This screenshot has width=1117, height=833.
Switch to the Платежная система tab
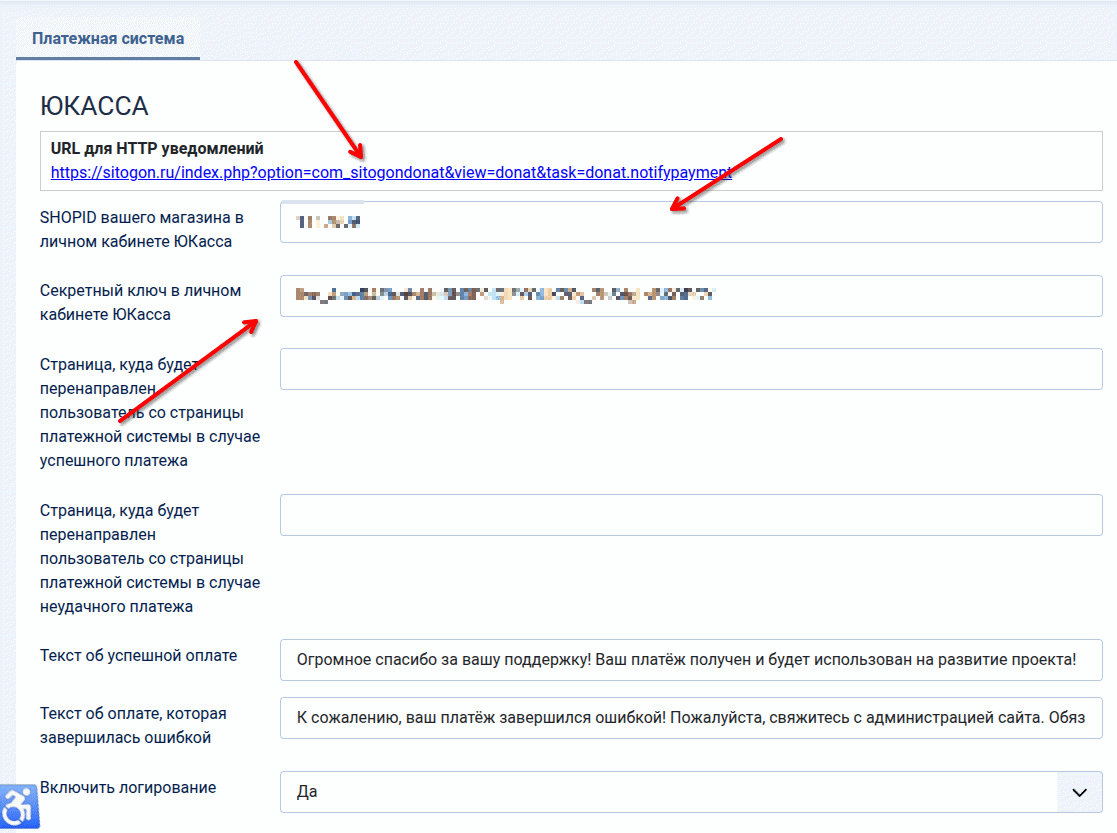pyautogui.click(x=108, y=39)
